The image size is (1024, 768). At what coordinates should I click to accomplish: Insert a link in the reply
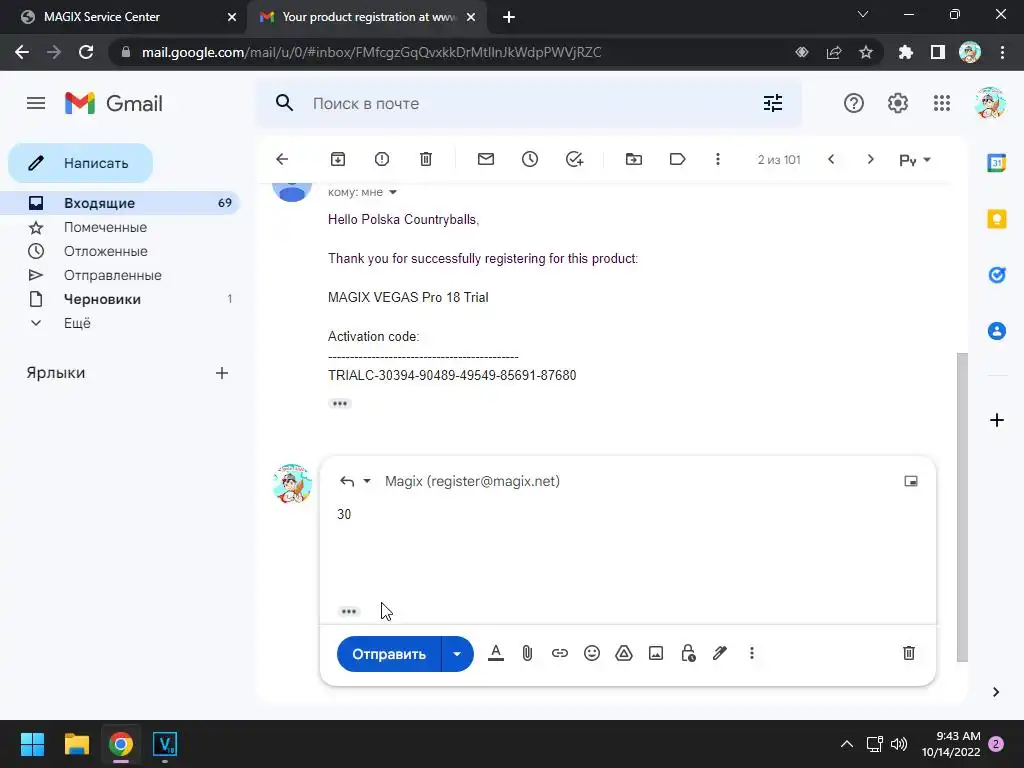[x=560, y=653]
